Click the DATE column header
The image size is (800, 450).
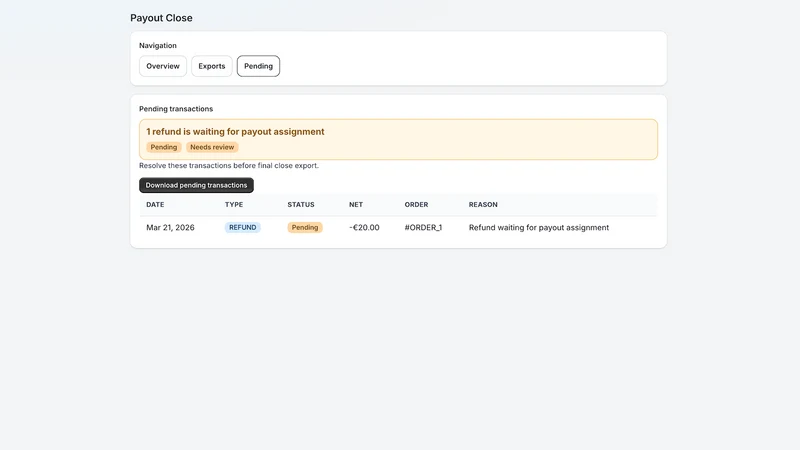(155, 205)
